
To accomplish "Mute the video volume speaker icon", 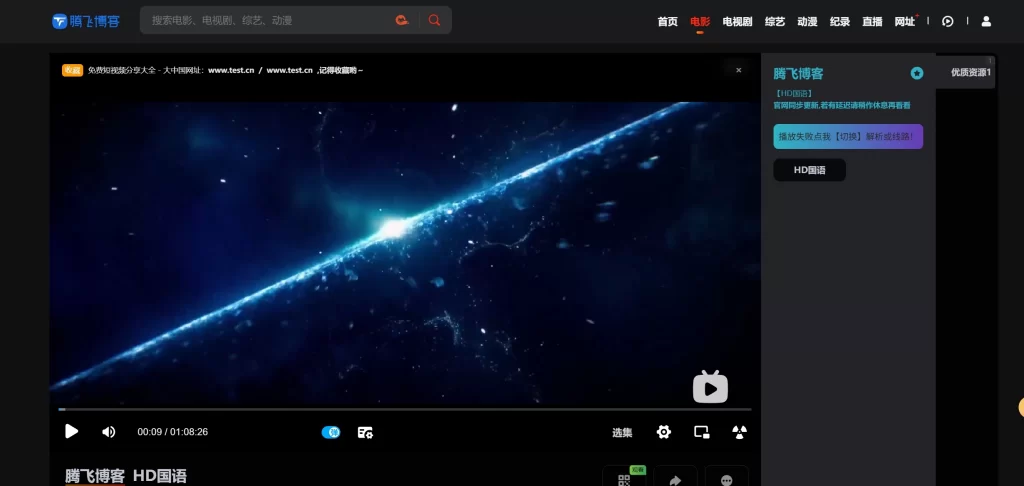I will click(x=109, y=432).
